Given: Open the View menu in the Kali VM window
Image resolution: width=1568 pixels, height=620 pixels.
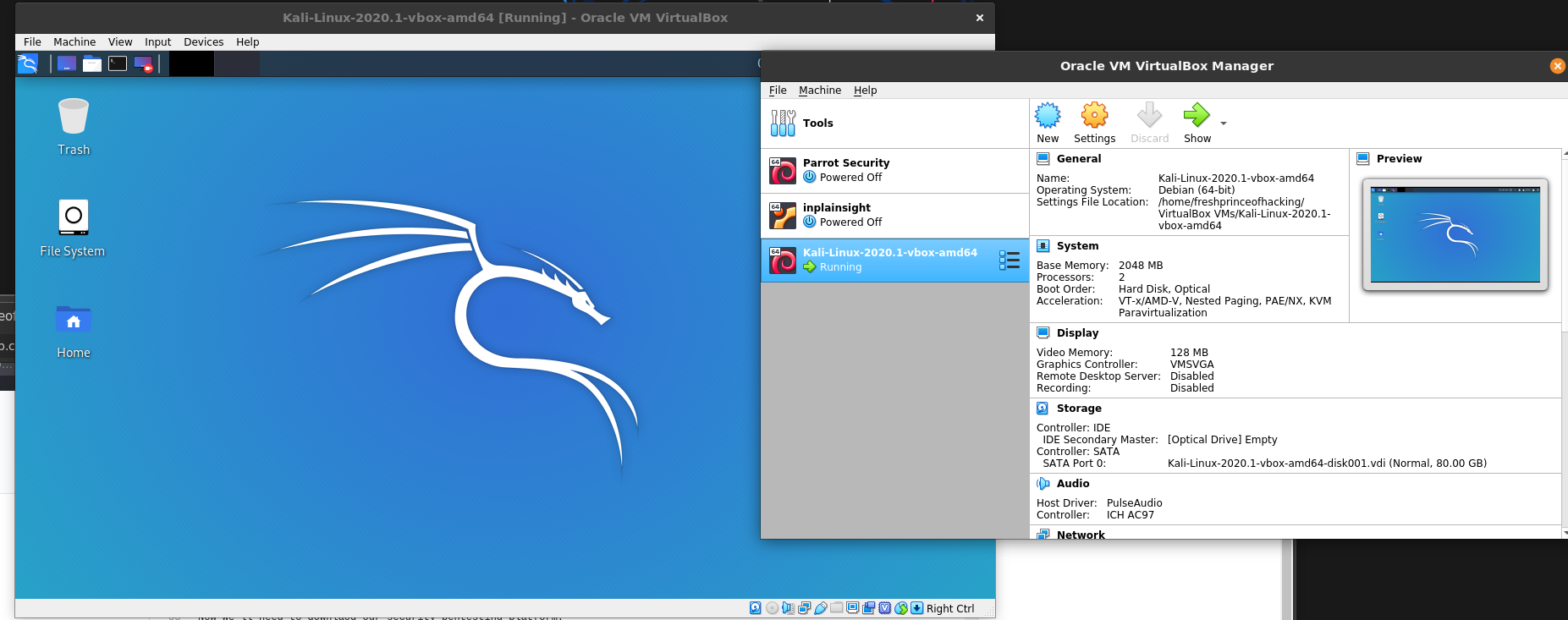Looking at the screenshot, I should [x=120, y=42].
